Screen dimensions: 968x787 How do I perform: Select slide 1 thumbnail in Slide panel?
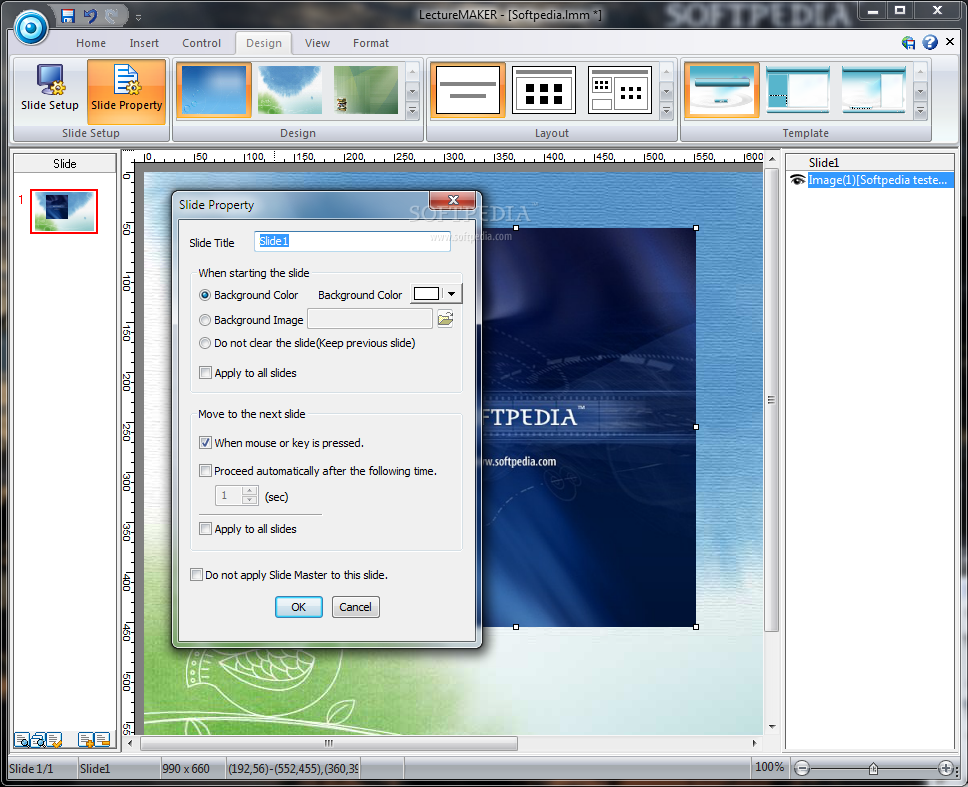pyautogui.click(x=64, y=211)
